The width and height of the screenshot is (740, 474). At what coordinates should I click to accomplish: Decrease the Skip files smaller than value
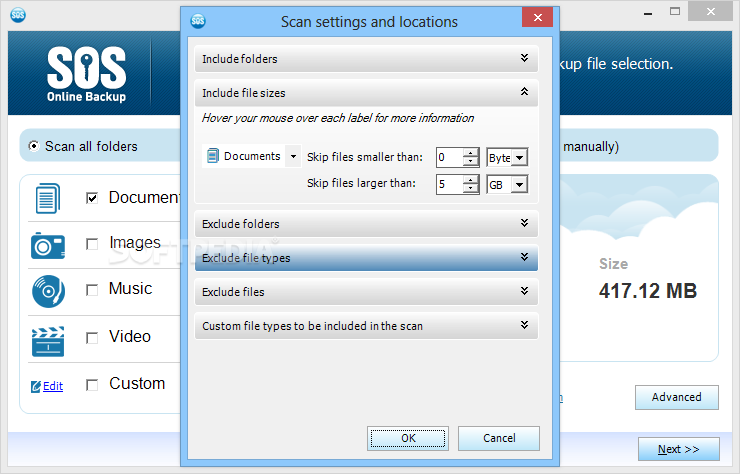471,162
